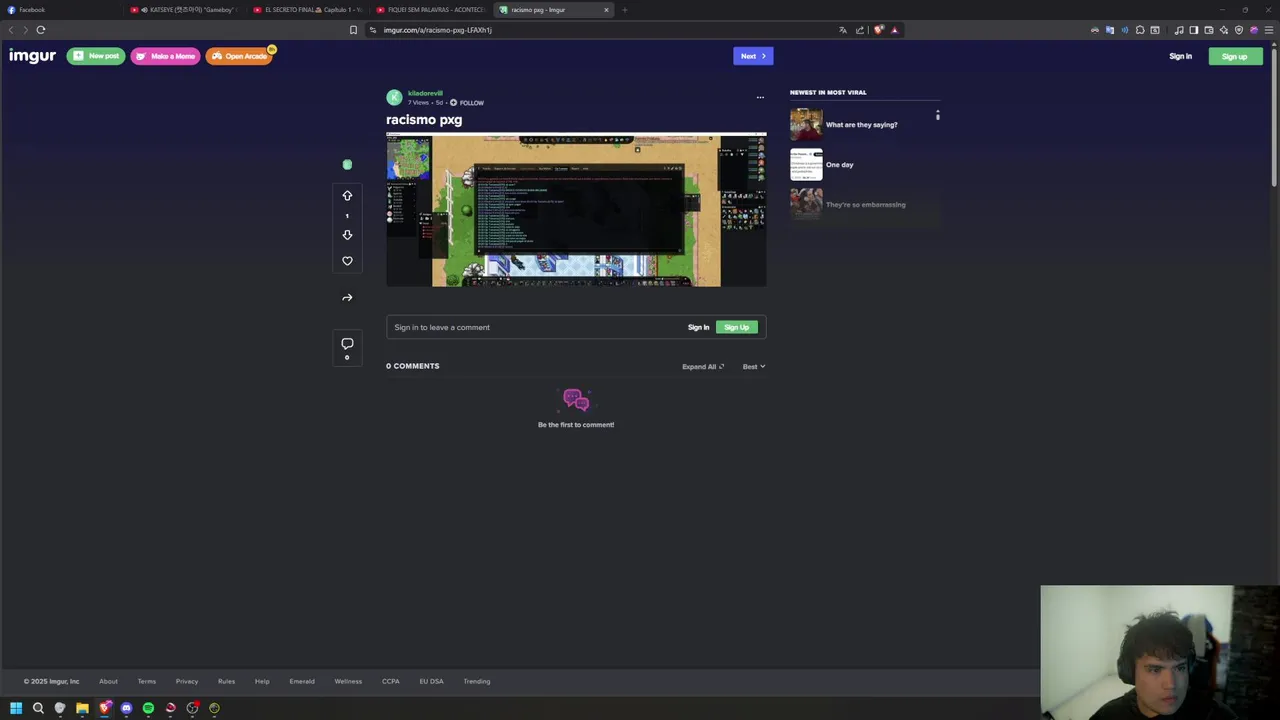Screen dimensions: 1280x720
Task: Open the racismo pxg post image
Action: coord(576,210)
